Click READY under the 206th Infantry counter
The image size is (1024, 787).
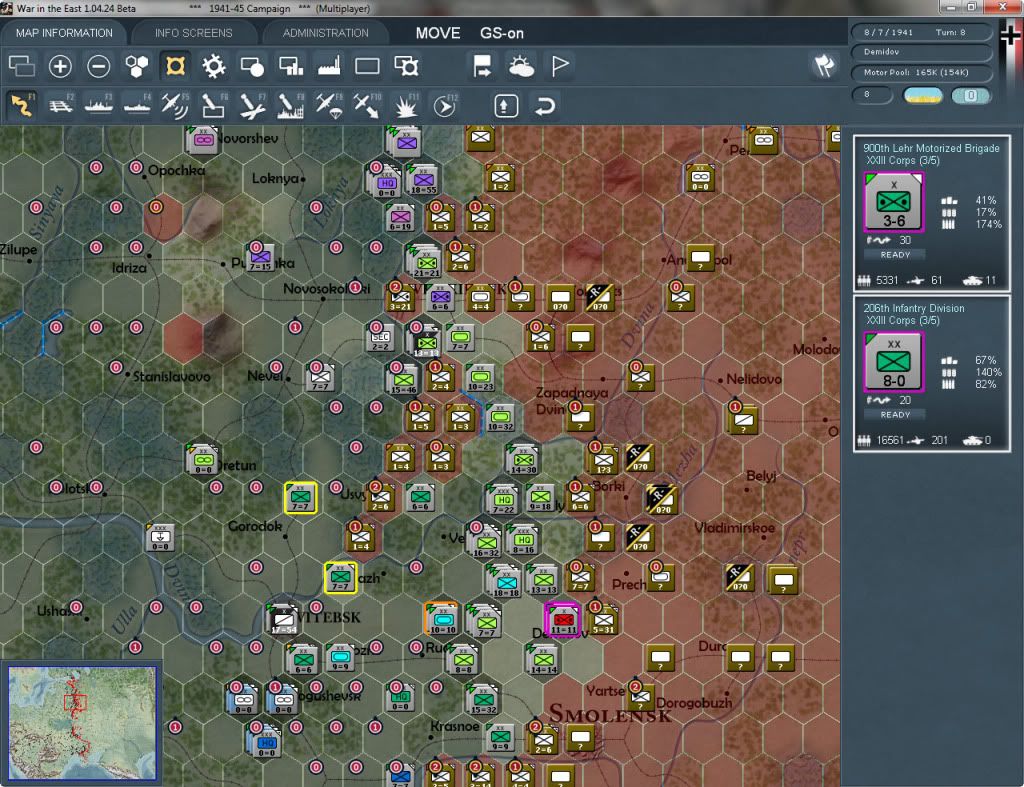click(x=895, y=415)
